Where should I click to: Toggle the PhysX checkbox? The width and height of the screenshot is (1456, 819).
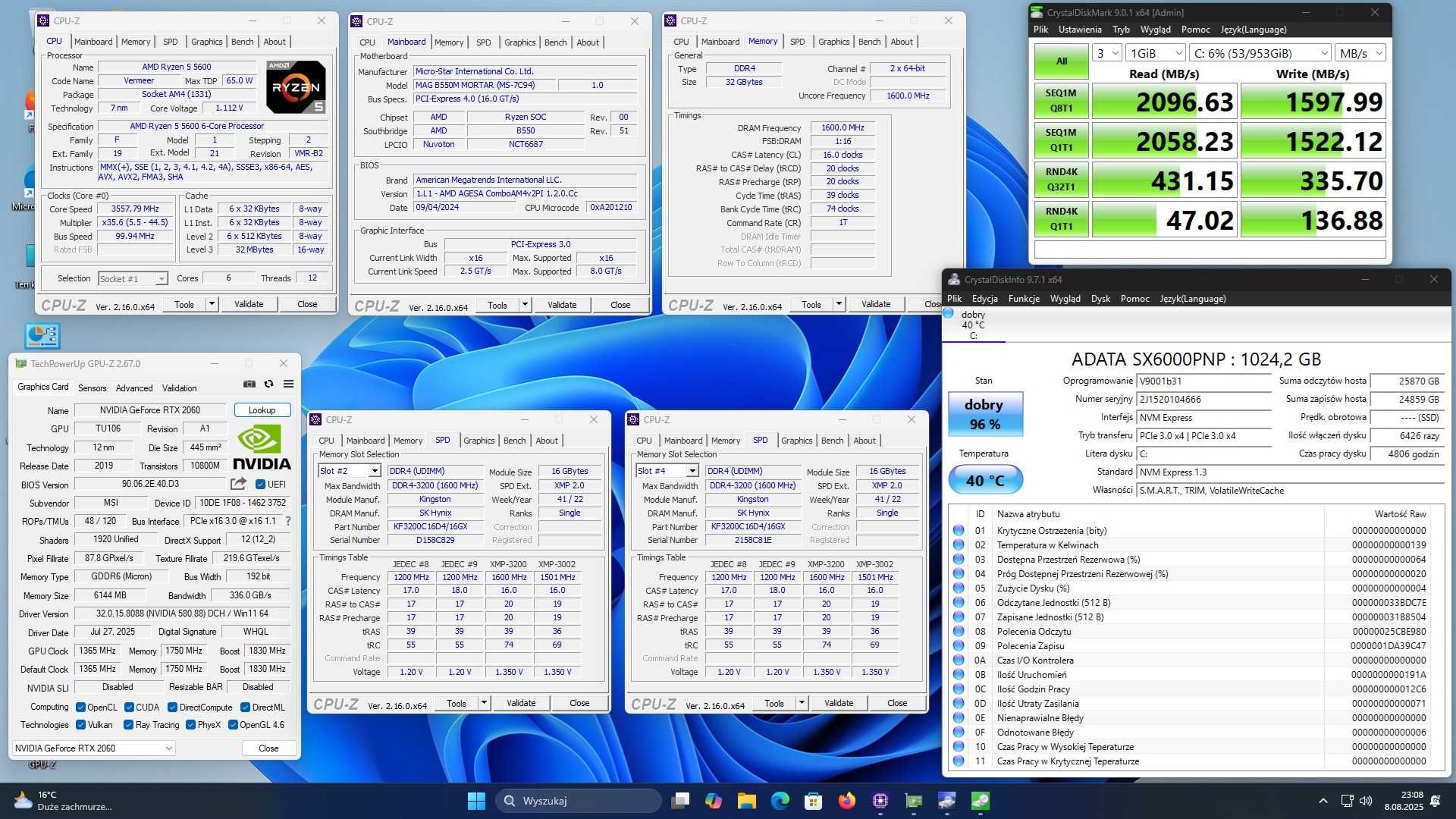point(190,725)
